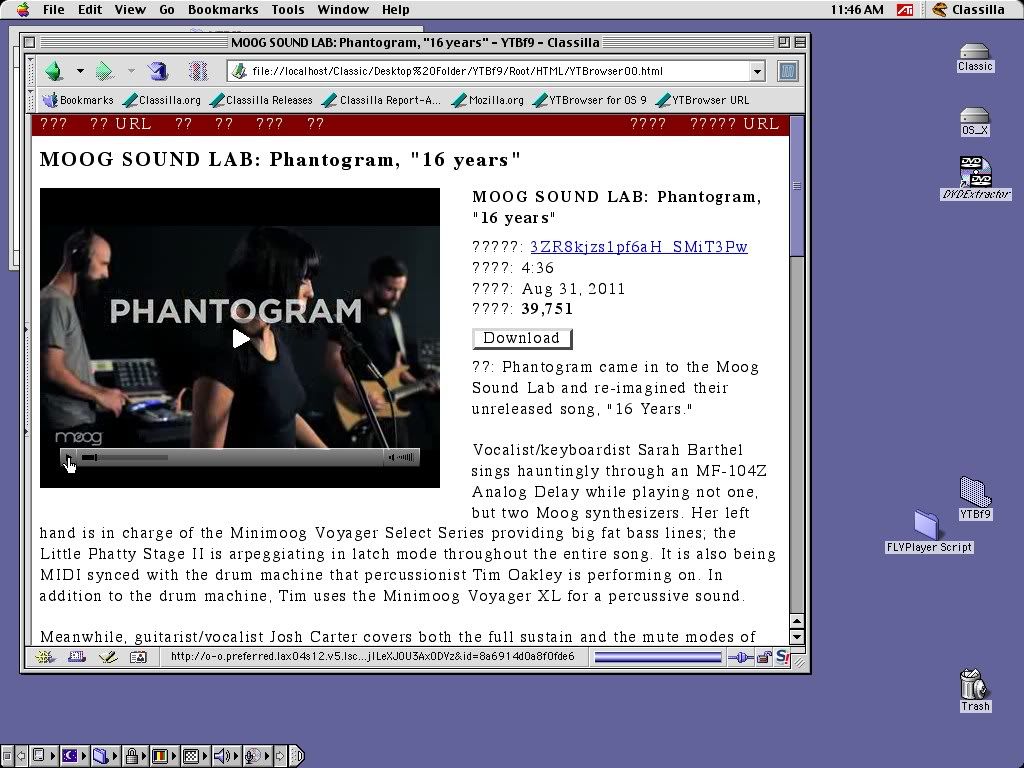Click the address bar URL field

click(498, 71)
